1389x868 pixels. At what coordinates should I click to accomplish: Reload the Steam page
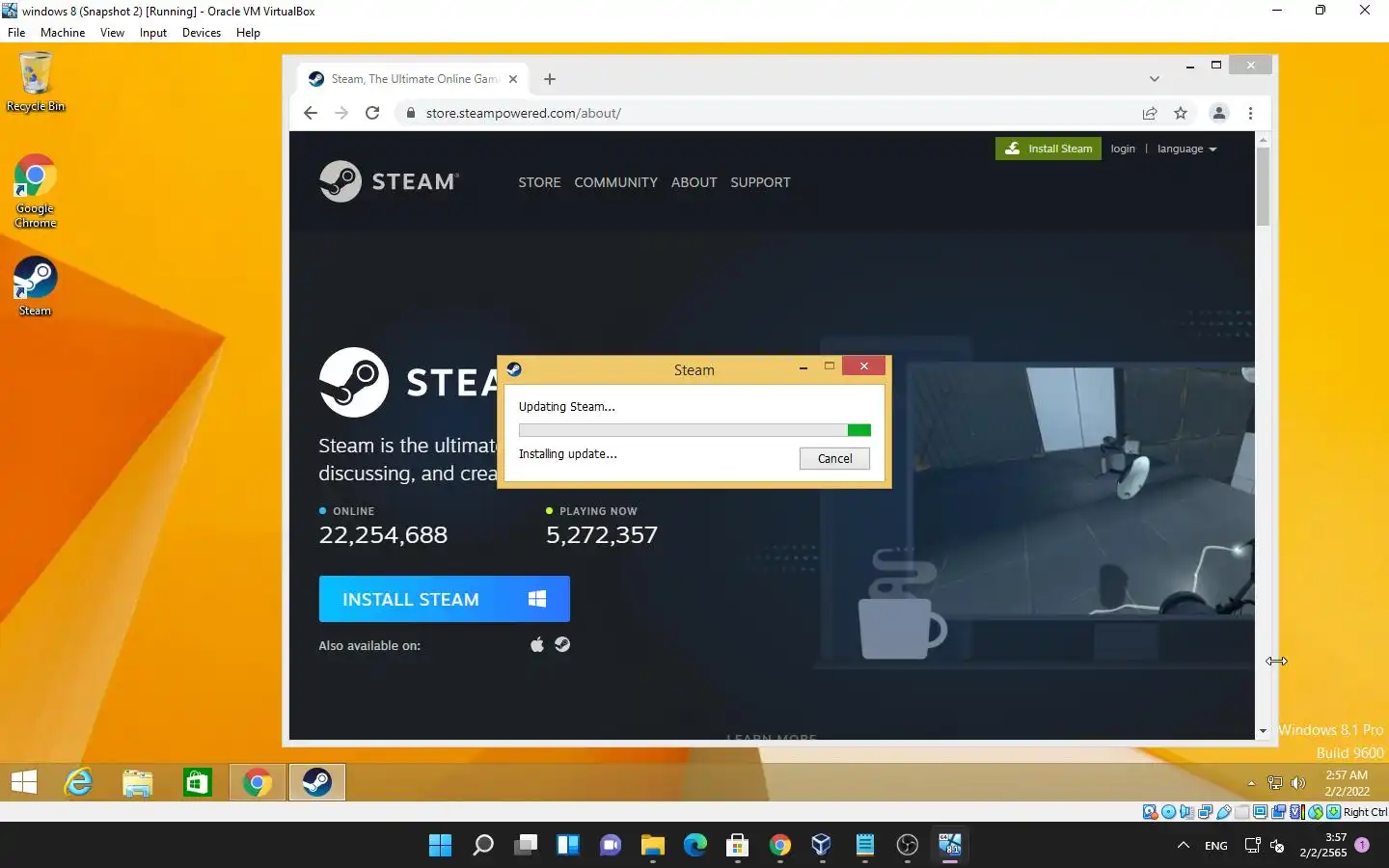coord(372,113)
